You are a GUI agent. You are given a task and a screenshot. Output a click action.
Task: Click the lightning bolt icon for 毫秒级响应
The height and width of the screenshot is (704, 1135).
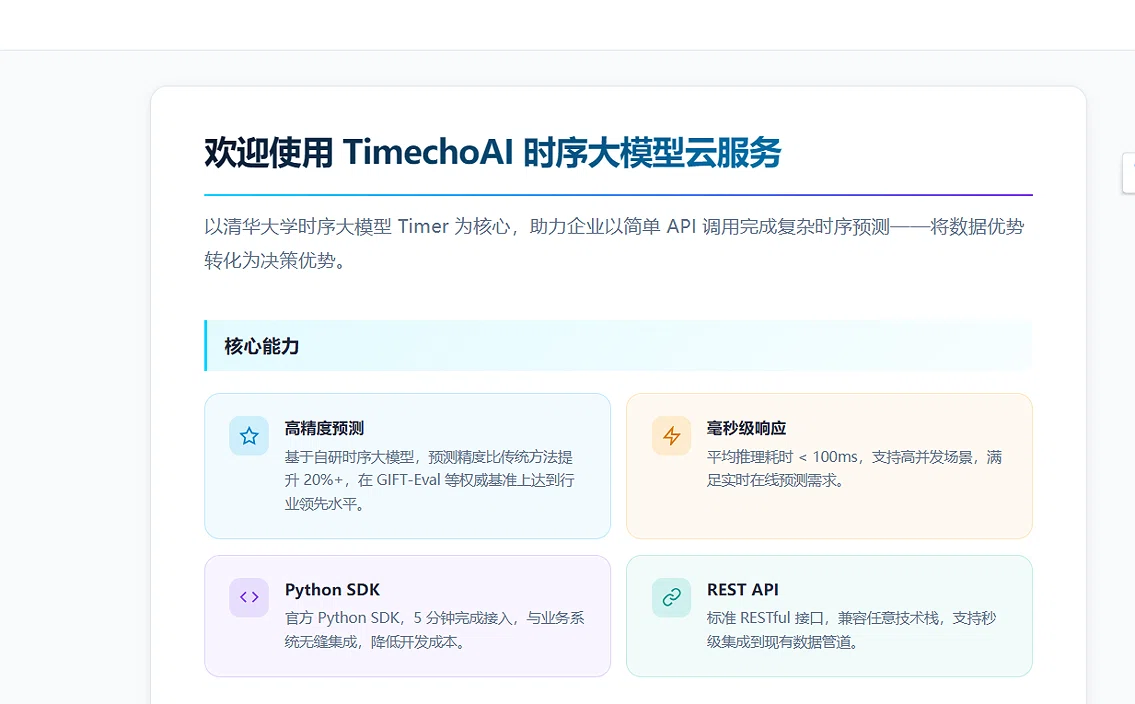pos(671,436)
